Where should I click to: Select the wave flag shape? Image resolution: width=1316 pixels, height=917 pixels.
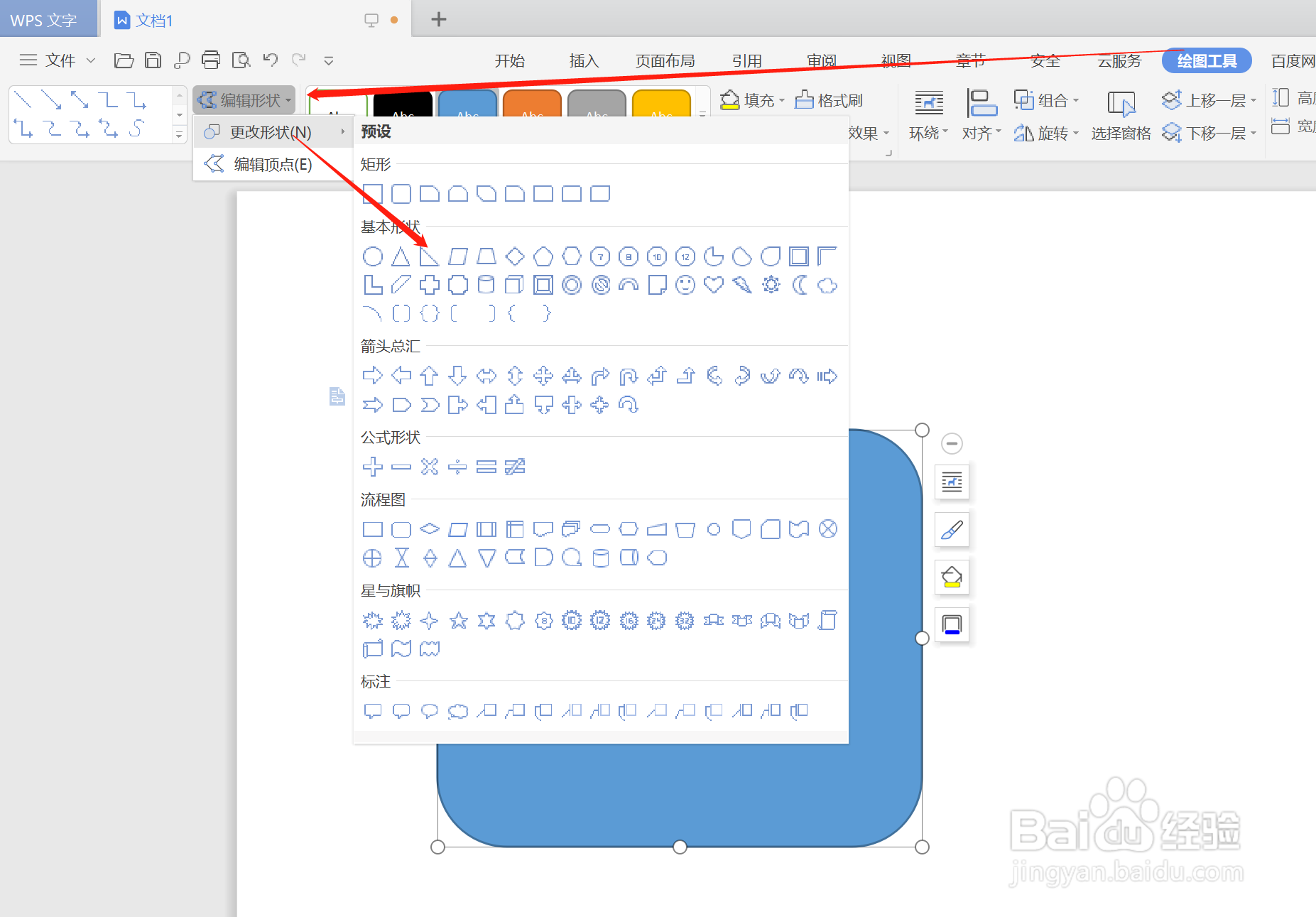[x=401, y=649]
